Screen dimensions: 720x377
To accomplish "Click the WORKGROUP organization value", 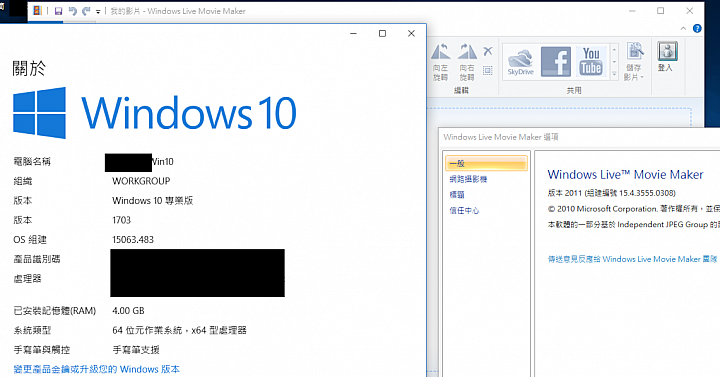I will pyautogui.click(x=141, y=181).
